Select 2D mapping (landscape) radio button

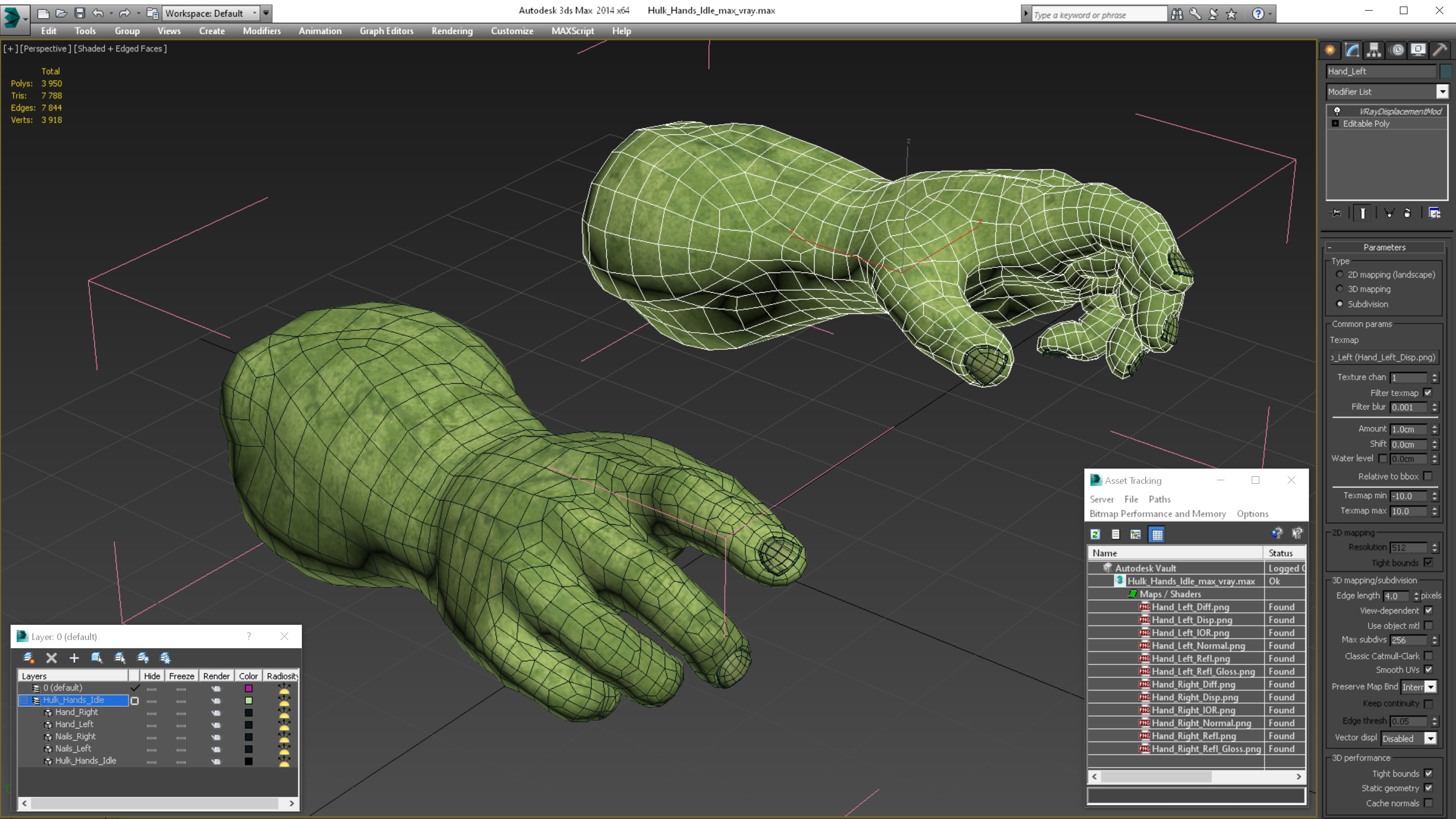[1340, 275]
